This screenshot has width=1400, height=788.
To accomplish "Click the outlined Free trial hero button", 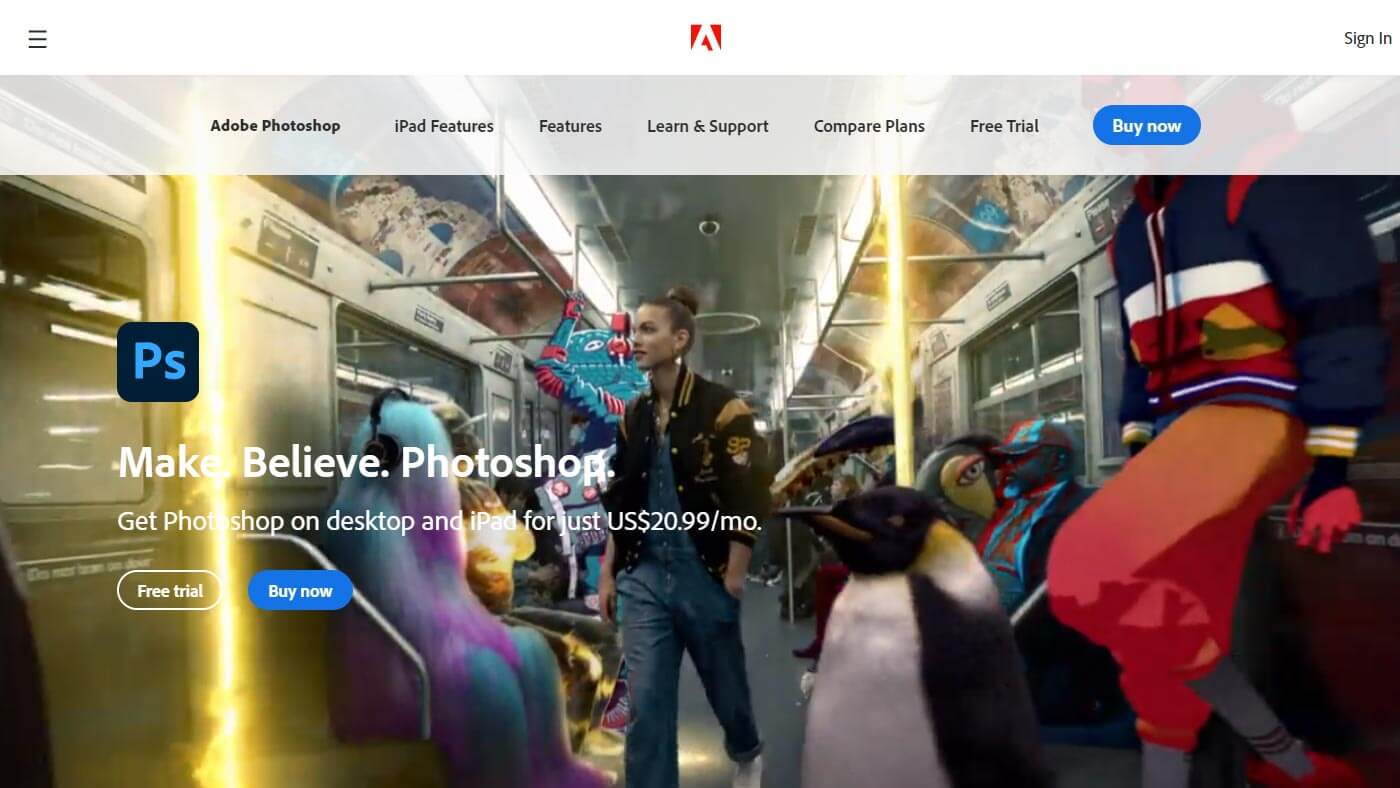I will coord(170,590).
